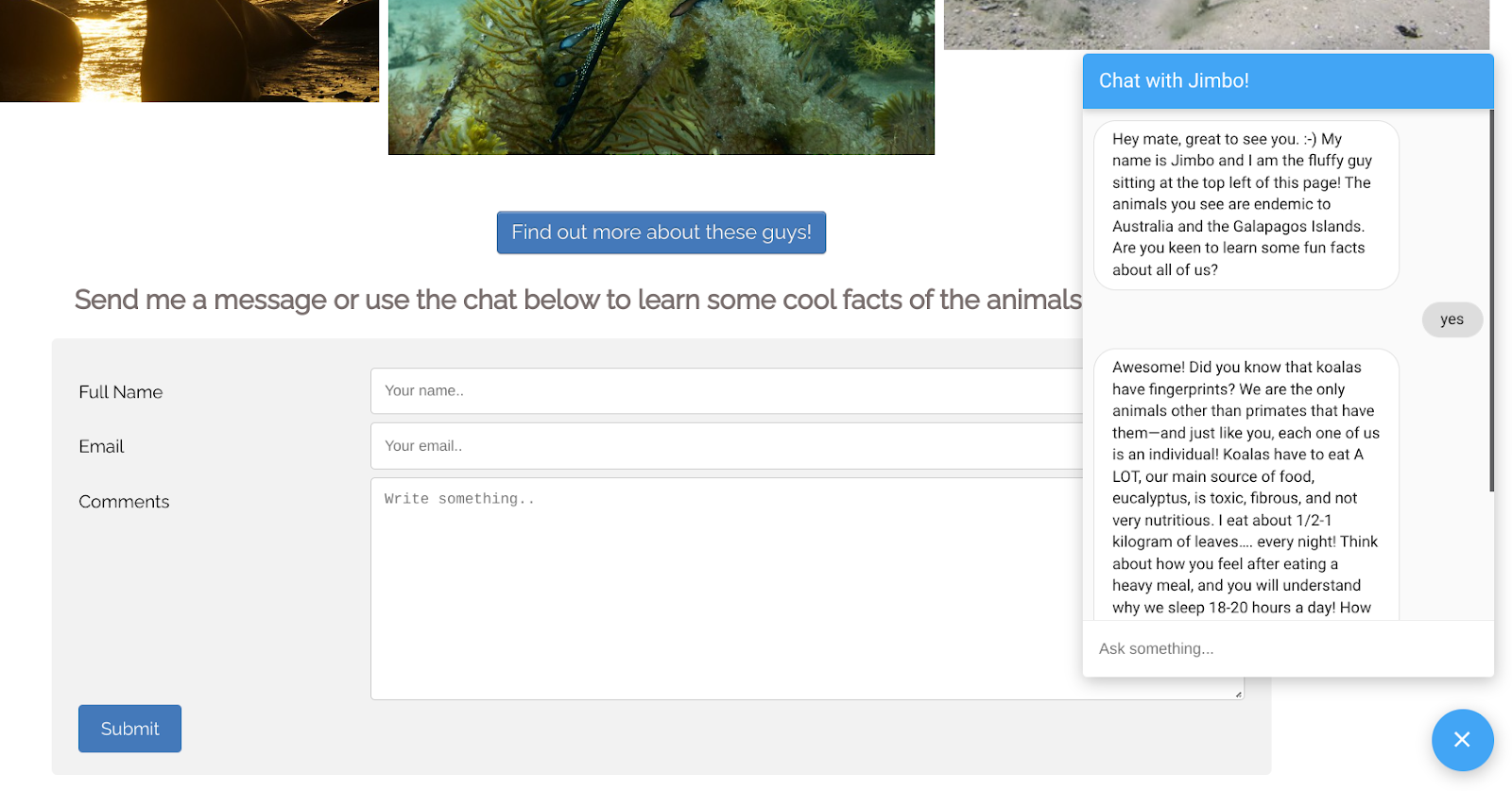Click the chat window scrollbar
The height and width of the screenshot is (791, 1512).
coord(1490,301)
